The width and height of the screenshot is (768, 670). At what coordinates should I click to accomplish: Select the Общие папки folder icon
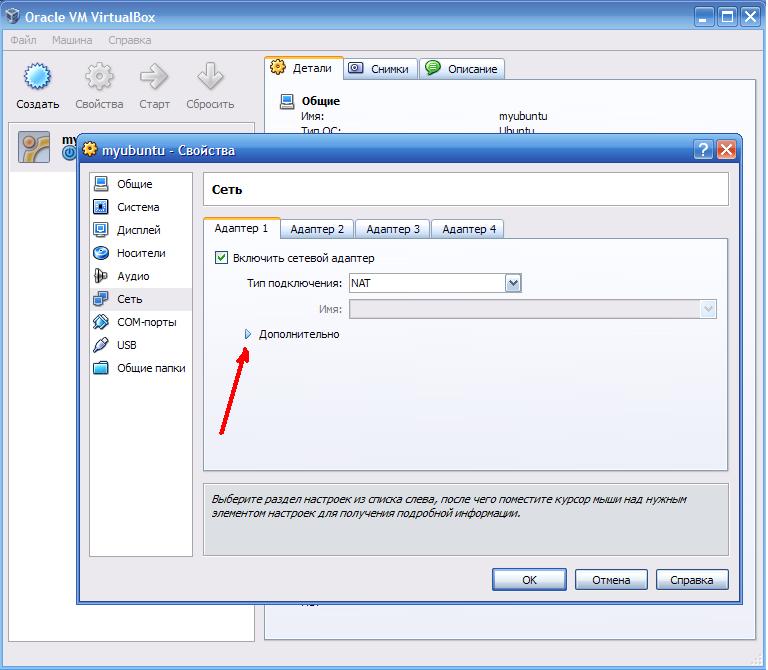pos(101,368)
